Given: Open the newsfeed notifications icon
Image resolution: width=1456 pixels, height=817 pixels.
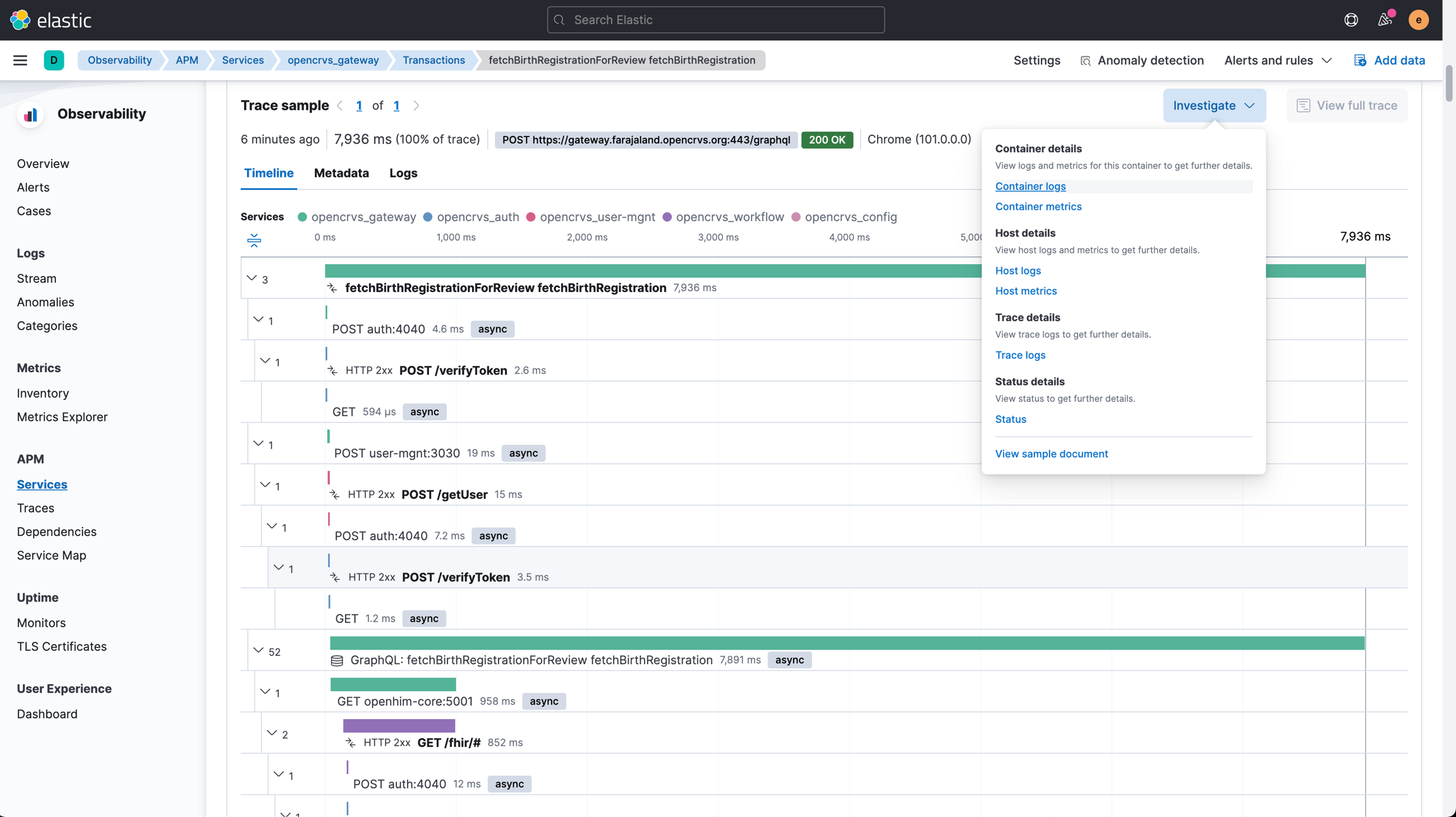Looking at the screenshot, I should click(x=1385, y=20).
